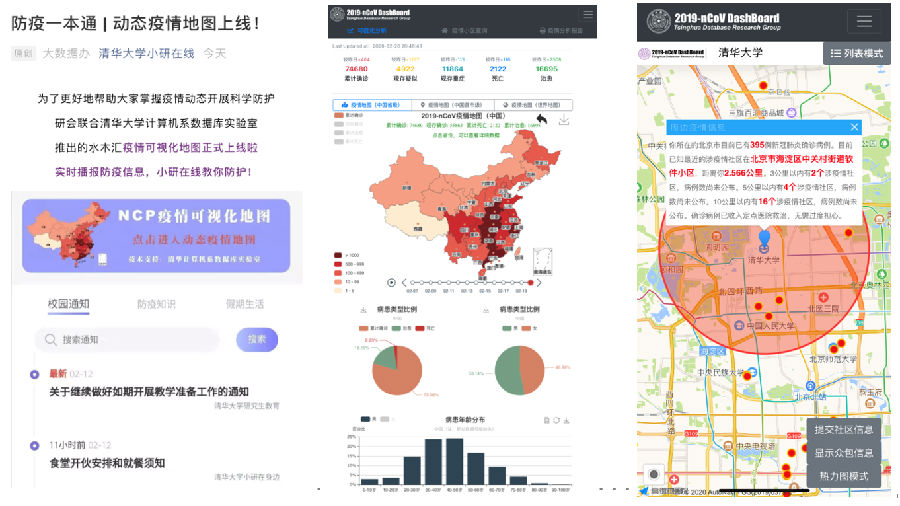Click the red plus hospital marker at map bottom
This screenshot has height=506, width=900.
pos(674,479)
